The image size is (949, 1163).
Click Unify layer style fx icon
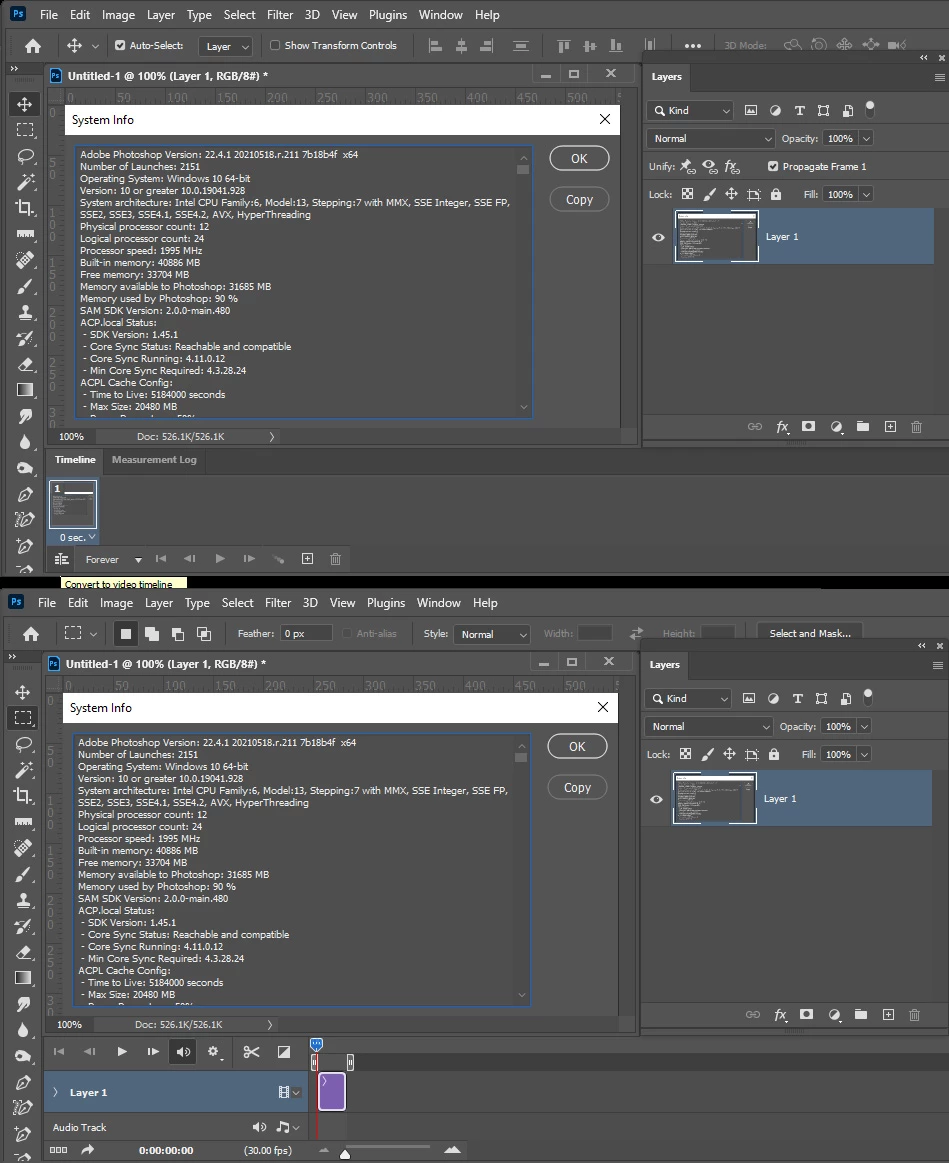(x=732, y=166)
